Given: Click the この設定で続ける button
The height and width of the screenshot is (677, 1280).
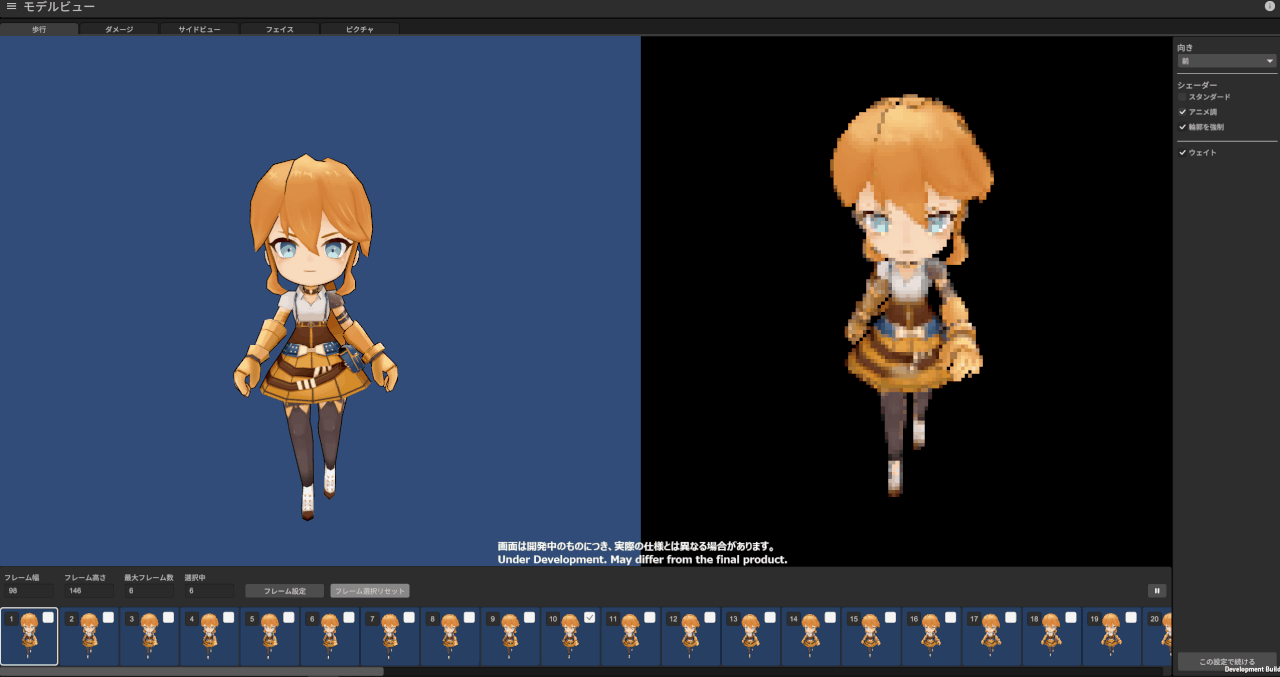Looking at the screenshot, I should pos(1225,661).
